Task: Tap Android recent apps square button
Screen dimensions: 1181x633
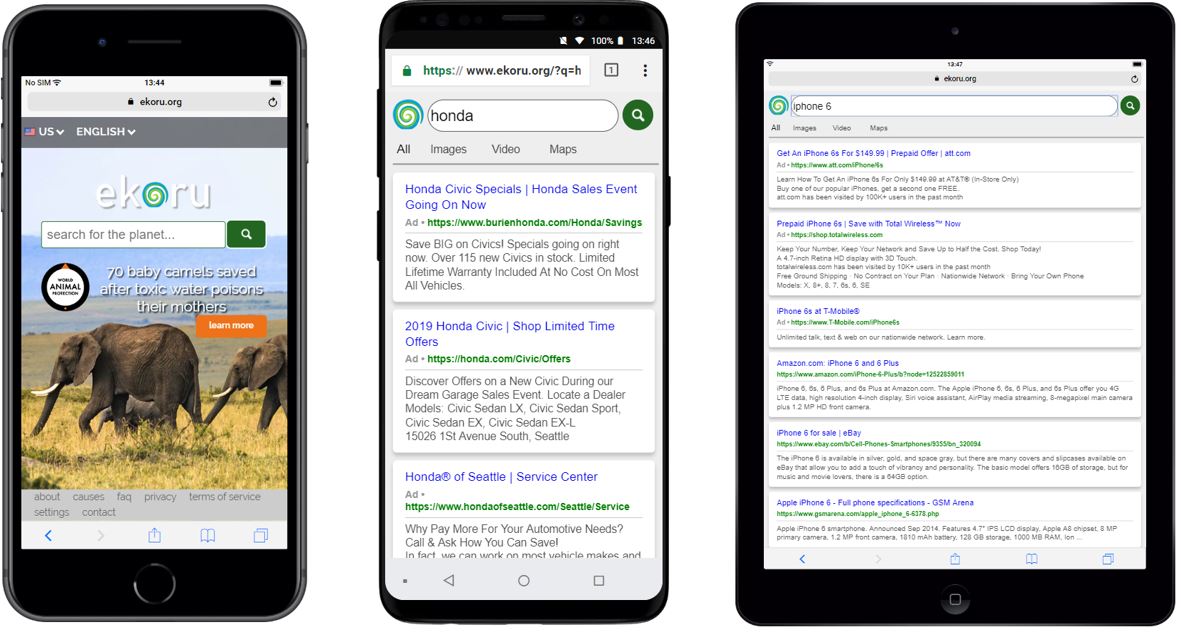Action: pos(599,580)
